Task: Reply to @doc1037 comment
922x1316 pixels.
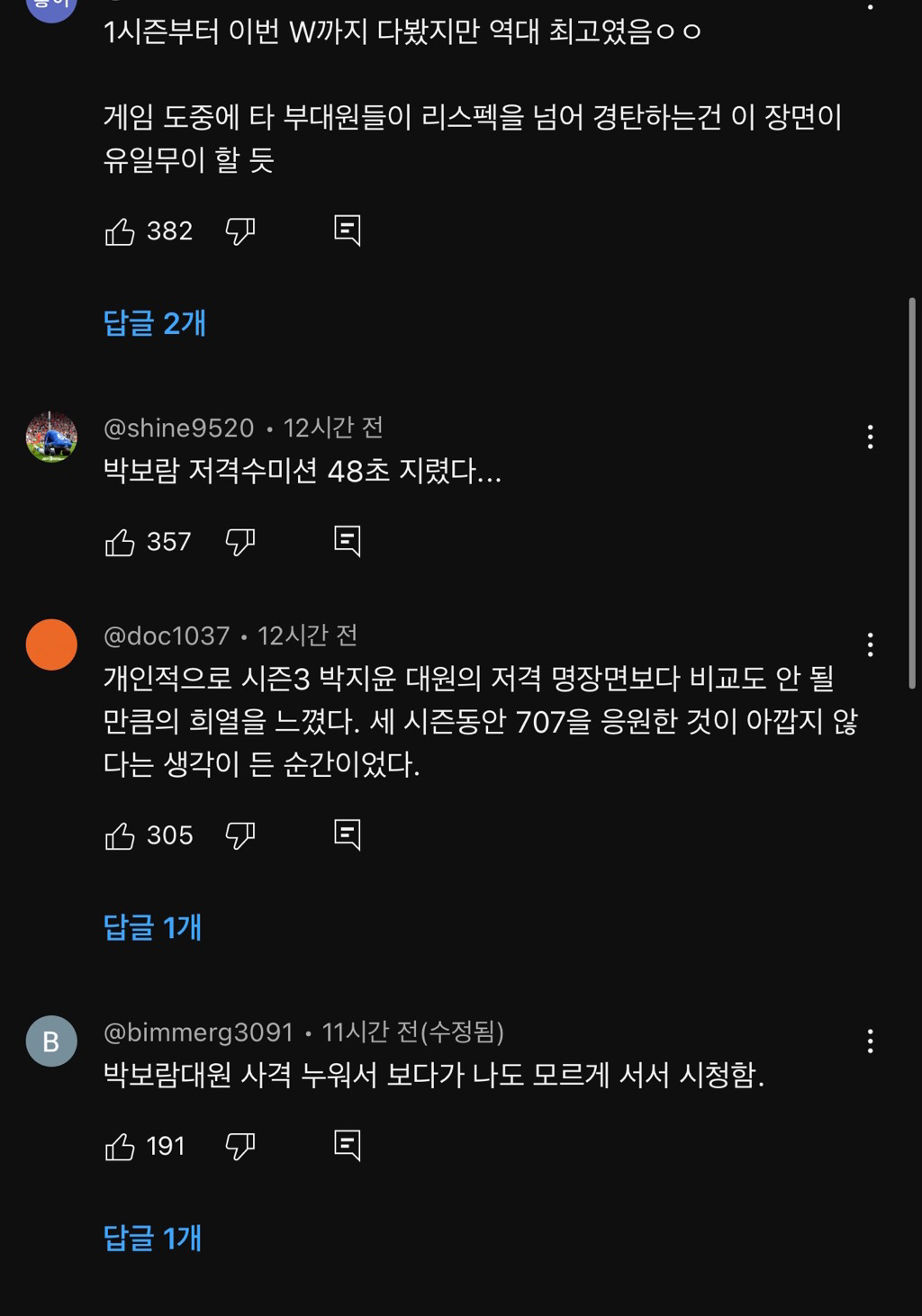Action: pos(347,835)
